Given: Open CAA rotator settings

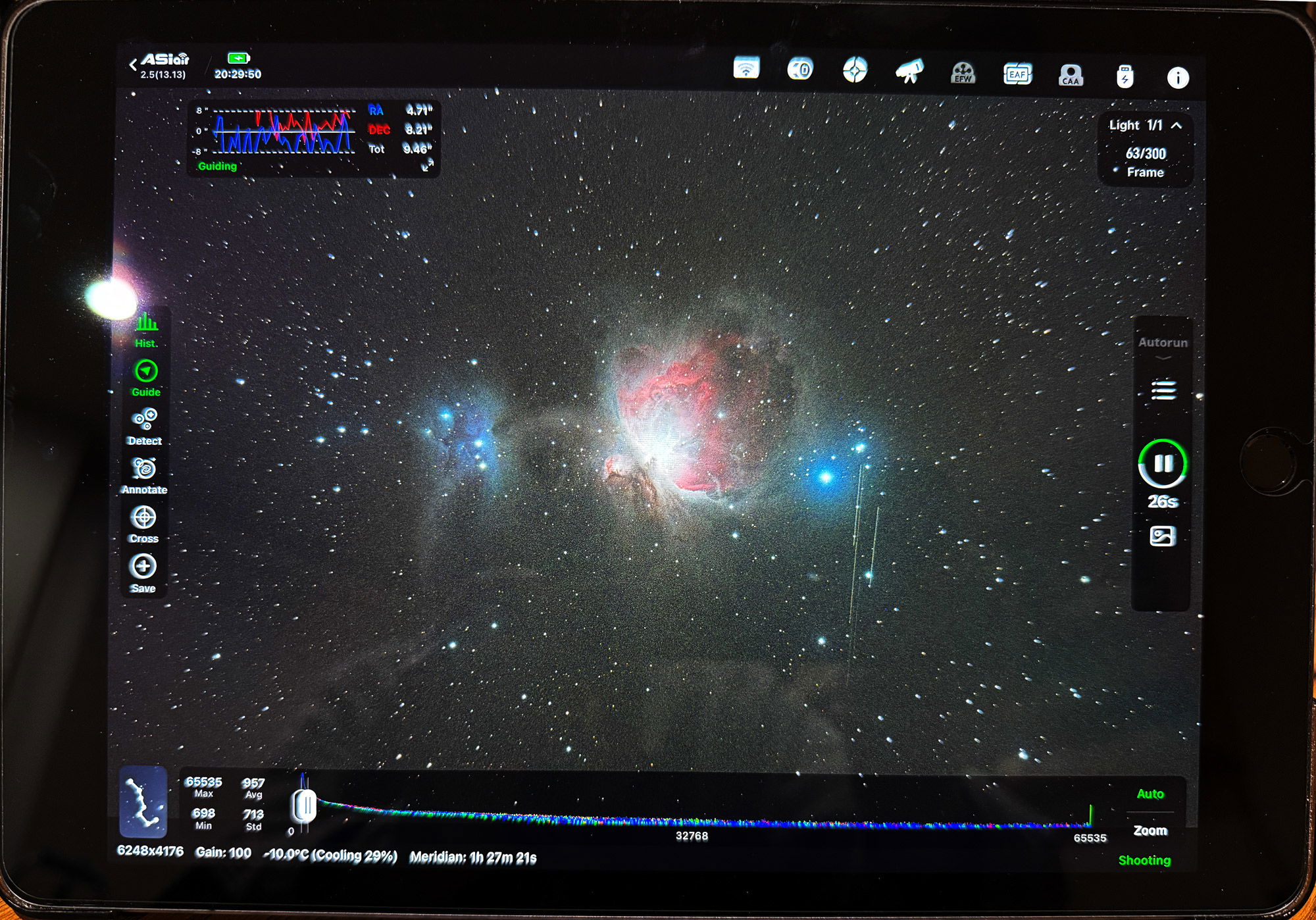Looking at the screenshot, I should 1071,76.
